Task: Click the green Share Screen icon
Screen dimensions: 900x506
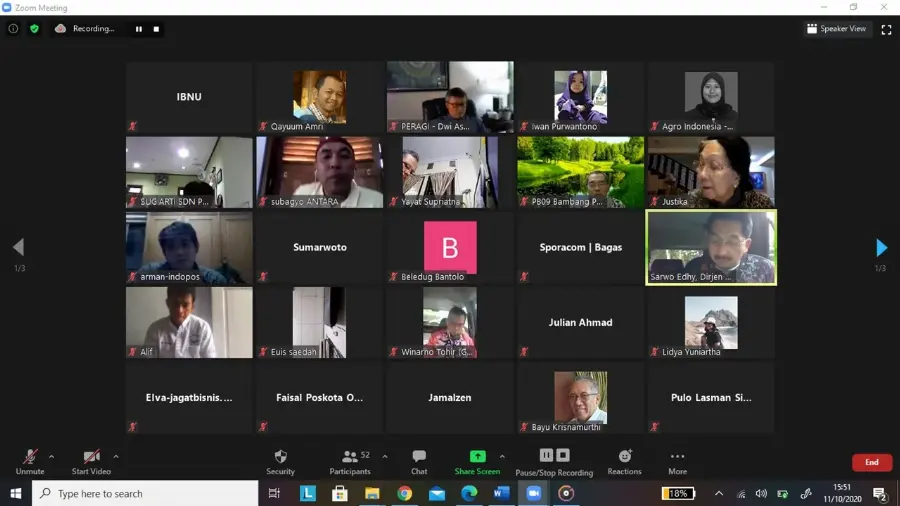Action: click(x=478, y=457)
